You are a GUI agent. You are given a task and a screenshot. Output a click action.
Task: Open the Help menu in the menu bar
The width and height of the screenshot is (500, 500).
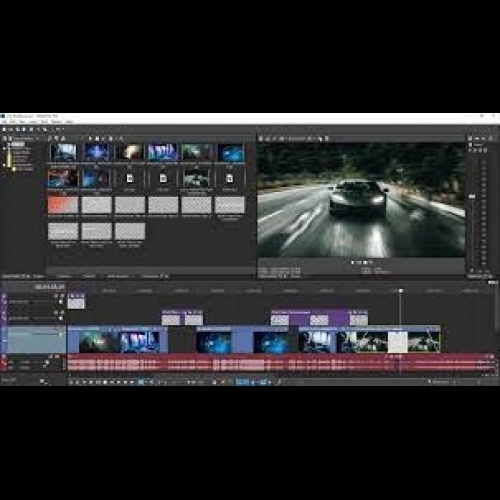69,122
